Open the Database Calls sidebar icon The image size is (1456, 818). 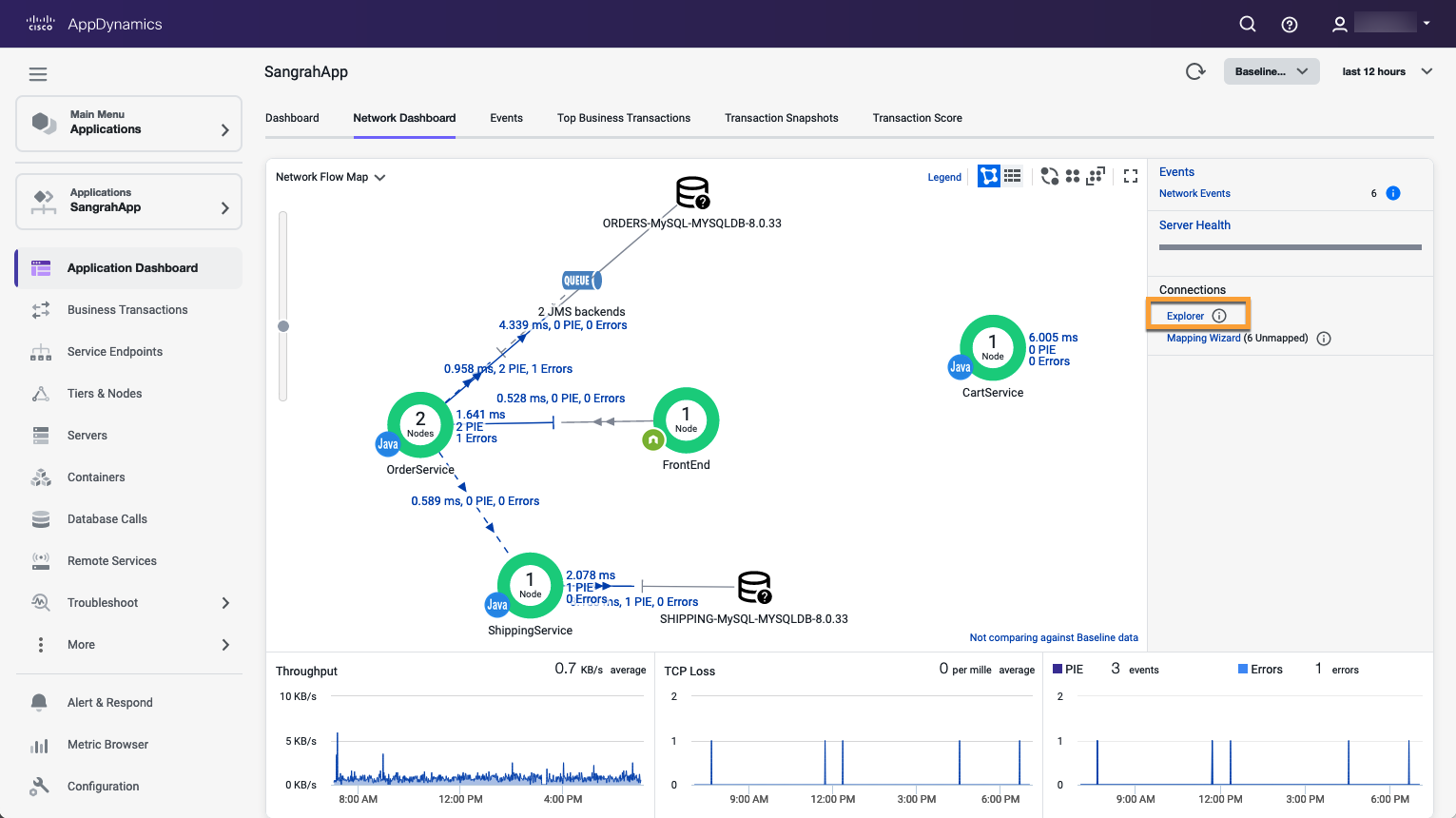[x=41, y=519]
